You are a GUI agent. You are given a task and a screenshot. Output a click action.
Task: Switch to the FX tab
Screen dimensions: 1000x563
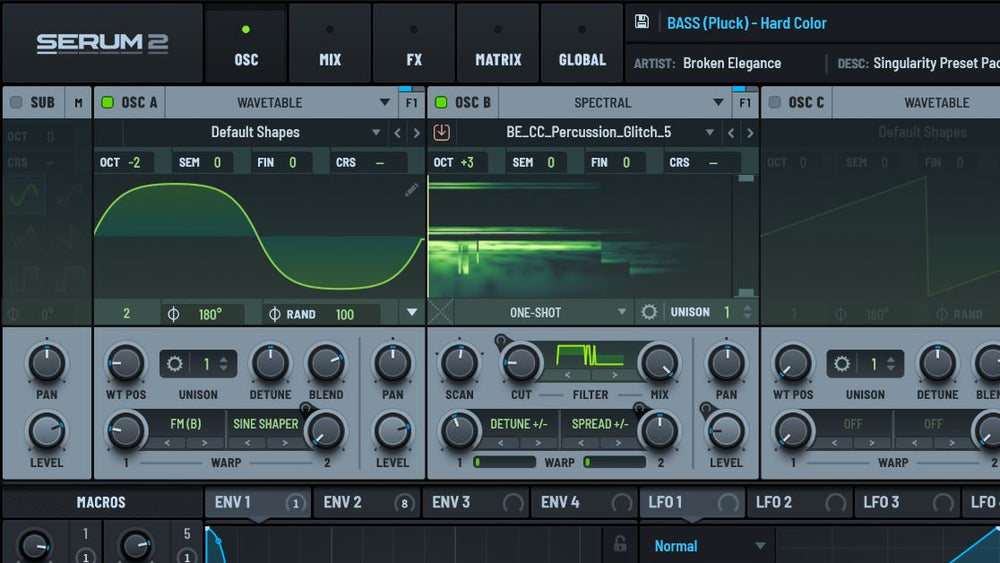coord(414,43)
